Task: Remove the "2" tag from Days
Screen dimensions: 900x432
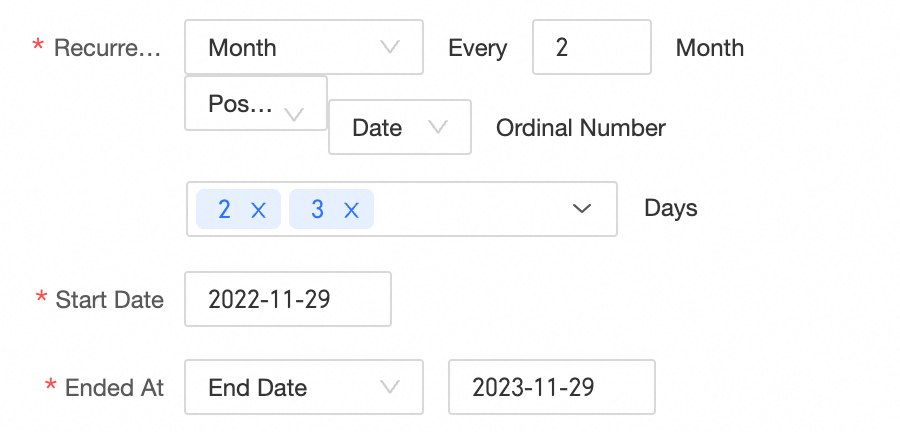Action: pyautogui.click(x=258, y=210)
